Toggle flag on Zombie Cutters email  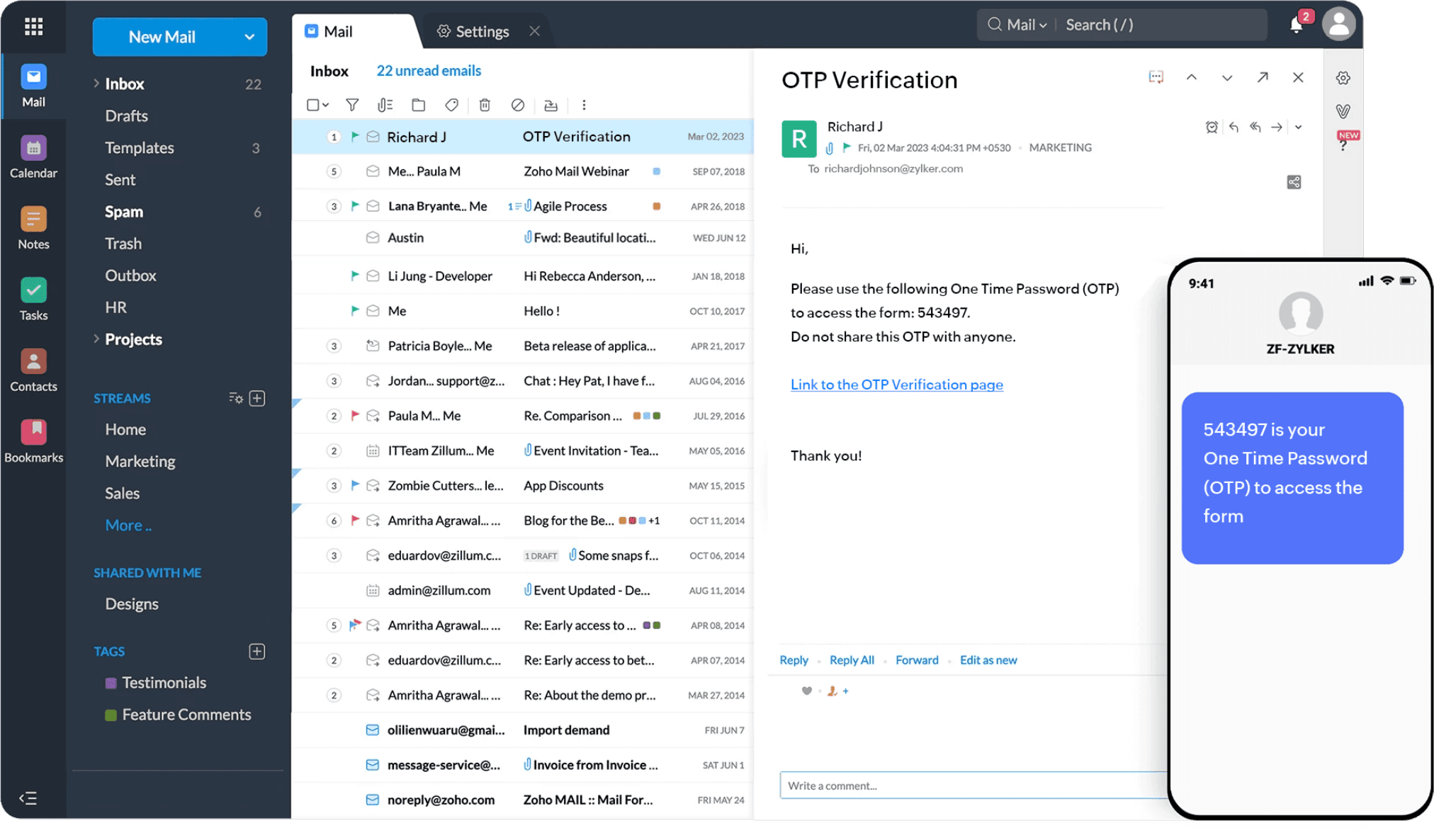(355, 485)
